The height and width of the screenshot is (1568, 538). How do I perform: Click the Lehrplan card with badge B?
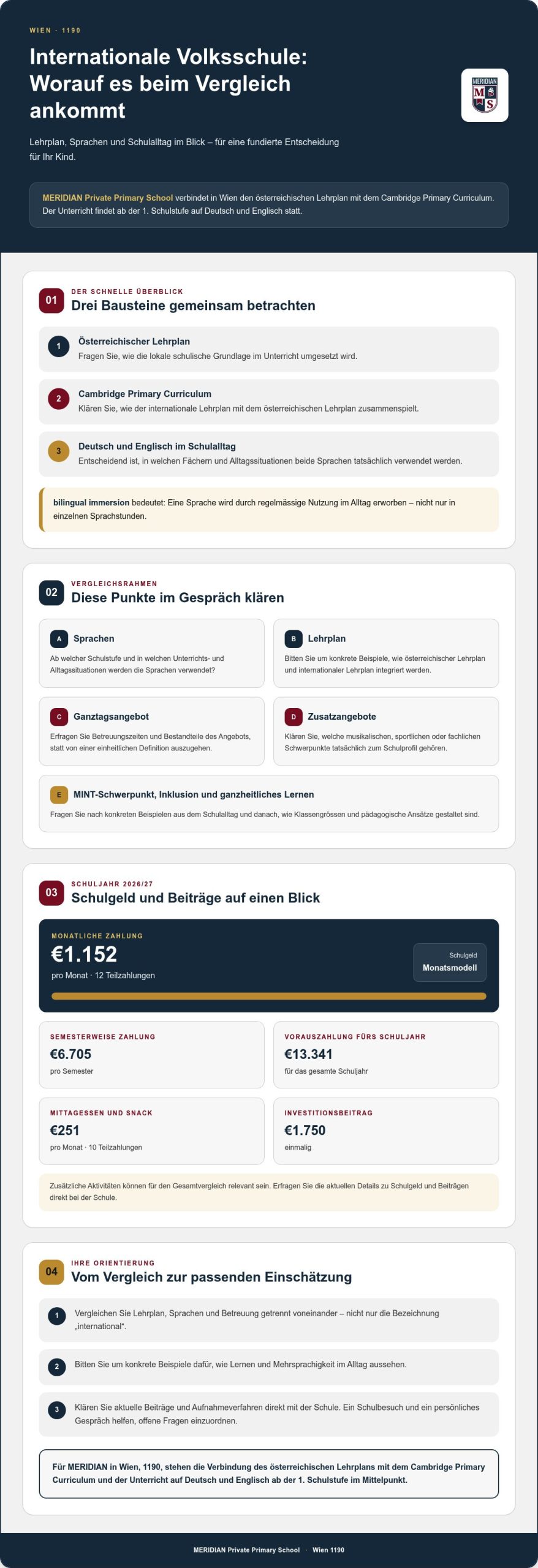point(386,654)
